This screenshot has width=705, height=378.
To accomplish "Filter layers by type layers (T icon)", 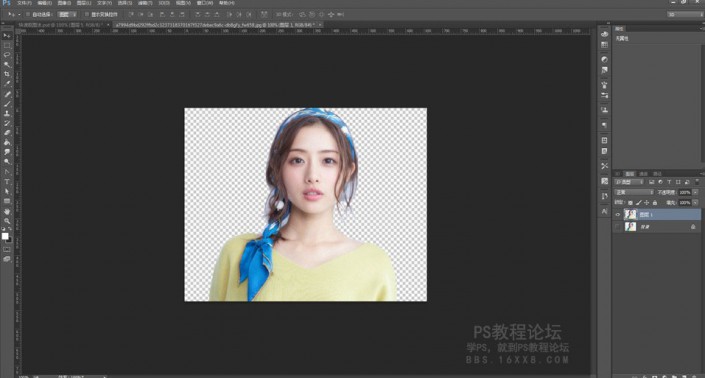I will (669, 182).
